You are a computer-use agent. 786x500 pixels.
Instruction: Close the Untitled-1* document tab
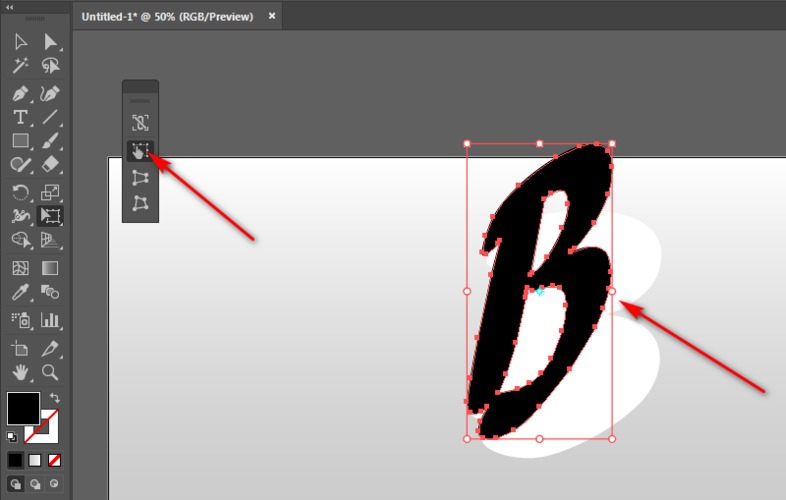pos(272,16)
